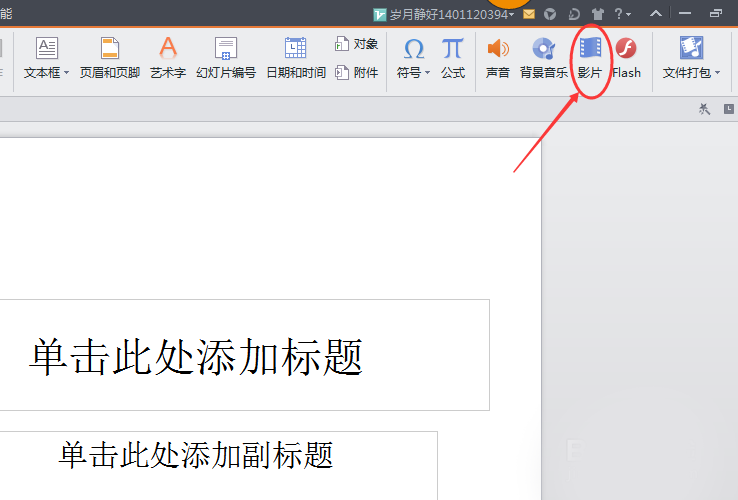The image size is (738, 500).
Task: Open the help question mark menu
Action: pyautogui.click(x=622, y=14)
